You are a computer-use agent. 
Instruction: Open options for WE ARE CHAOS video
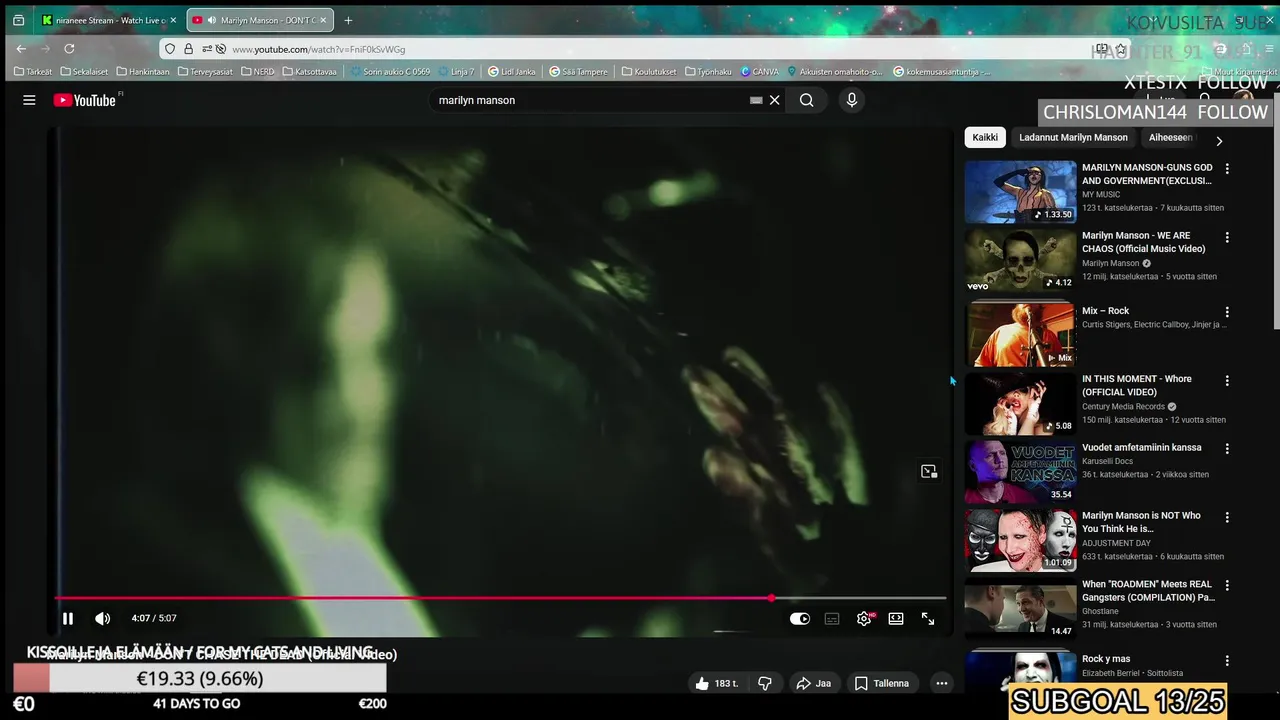pos(1227,237)
